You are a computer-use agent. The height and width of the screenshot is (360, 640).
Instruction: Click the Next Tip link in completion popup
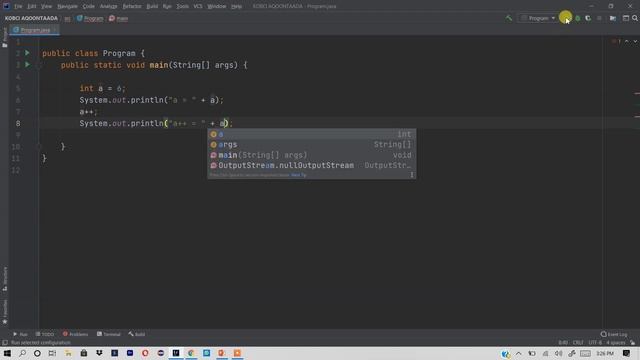click(x=299, y=175)
